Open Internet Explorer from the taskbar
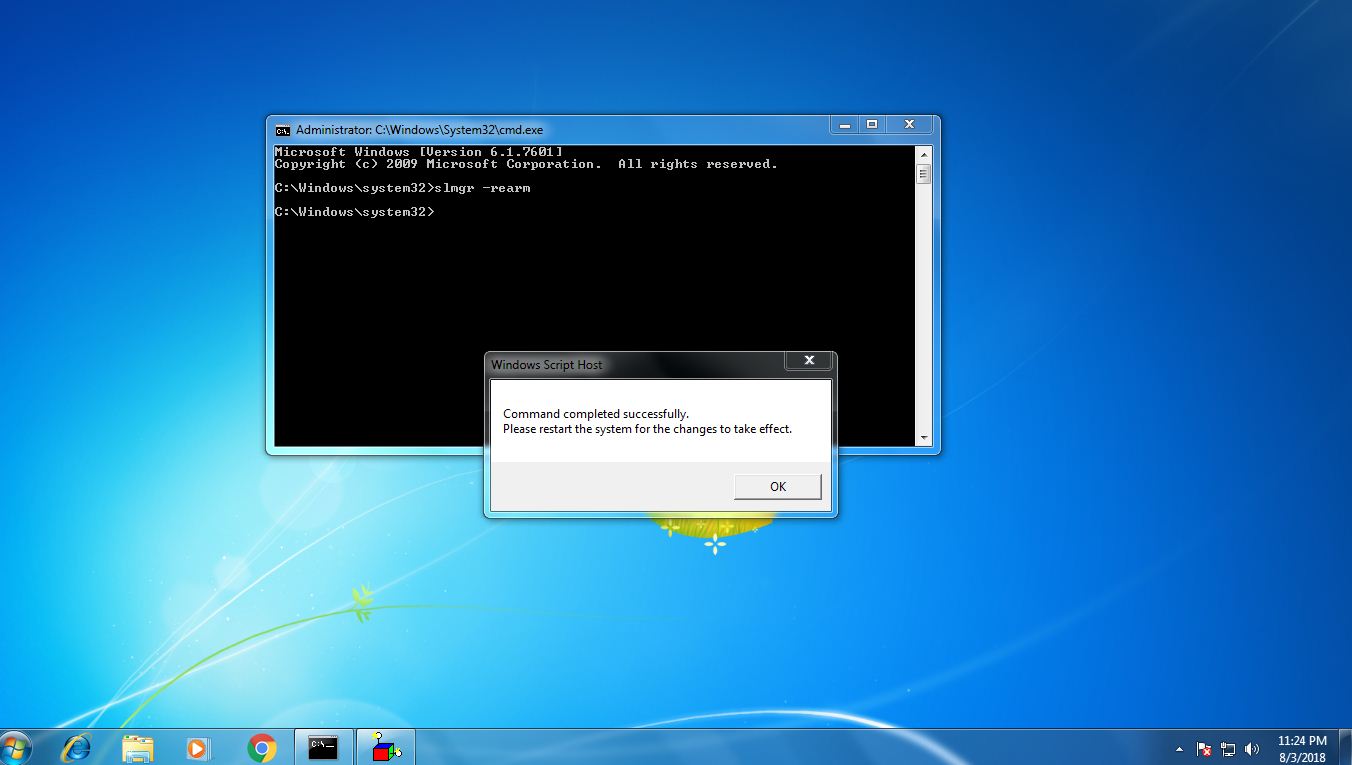This screenshot has height=765, width=1352. [x=75, y=746]
